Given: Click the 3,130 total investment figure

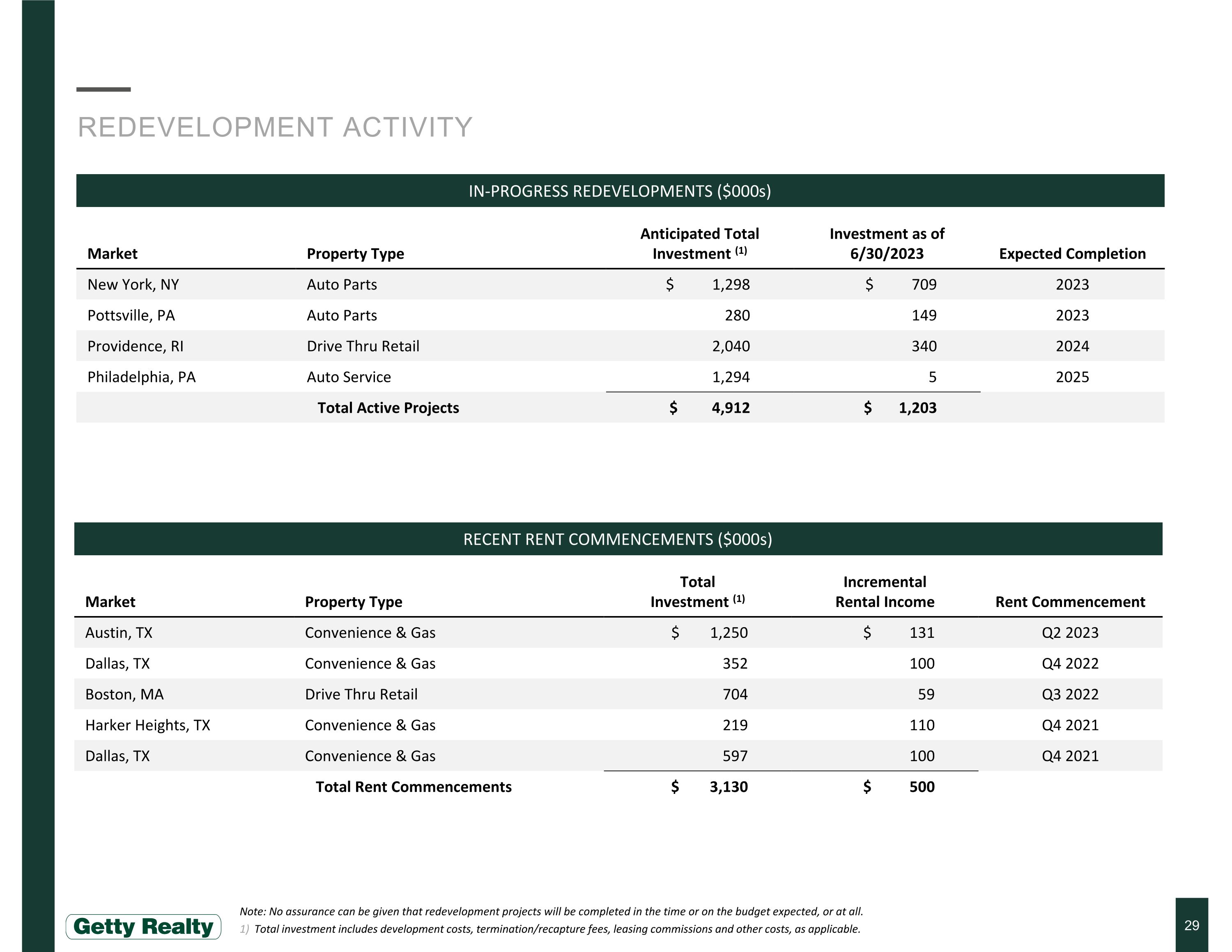Looking at the screenshot, I should coord(728,787).
